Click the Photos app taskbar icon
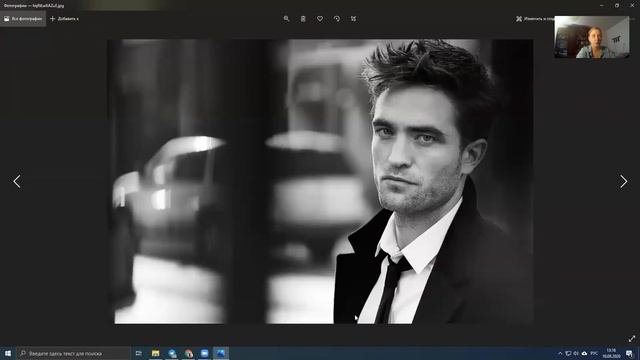Screen dimensions: 640x360 click(221, 353)
